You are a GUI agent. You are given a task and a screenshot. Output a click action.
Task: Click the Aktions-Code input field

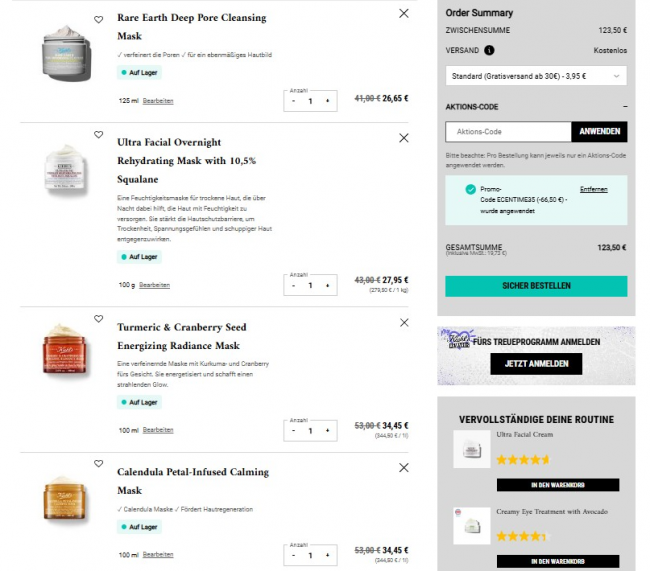[x=508, y=131]
